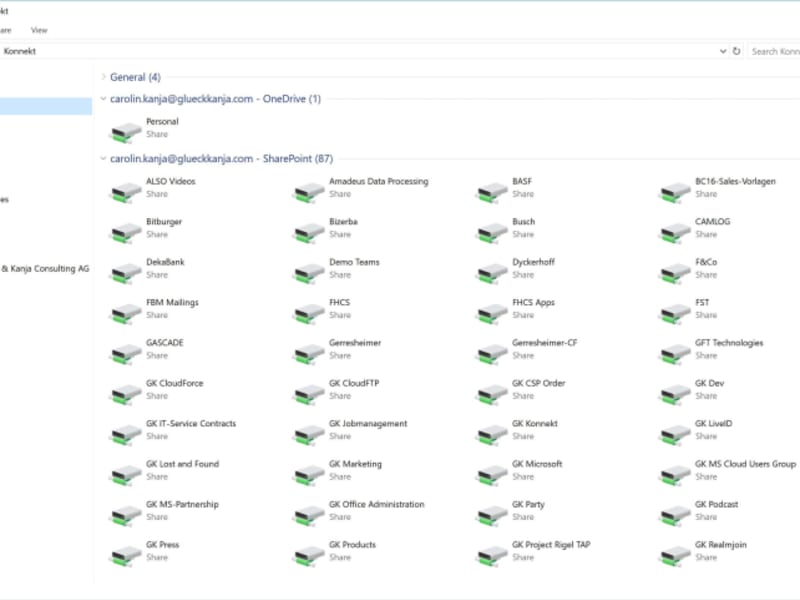This screenshot has height=600, width=800.
Task: Click the Search Konnekt box
Action: pos(774,51)
